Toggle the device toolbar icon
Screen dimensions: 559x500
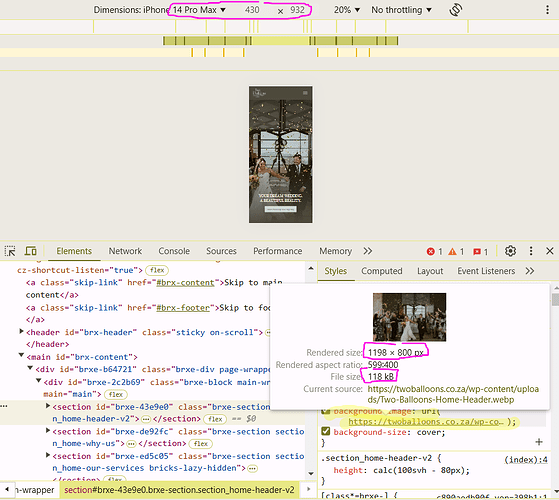(30, 251)
